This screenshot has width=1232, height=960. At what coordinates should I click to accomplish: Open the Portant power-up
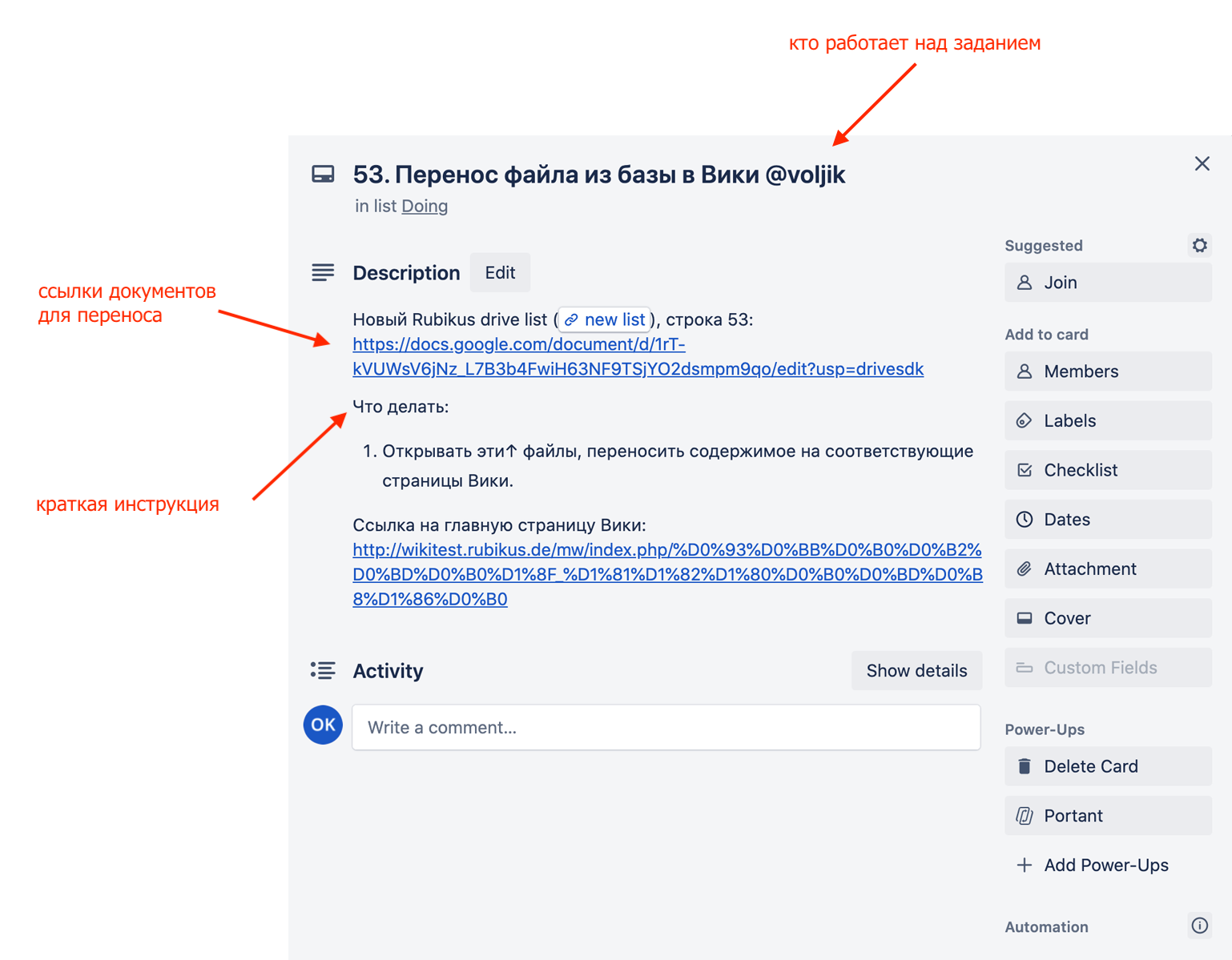coord(1107,816)
